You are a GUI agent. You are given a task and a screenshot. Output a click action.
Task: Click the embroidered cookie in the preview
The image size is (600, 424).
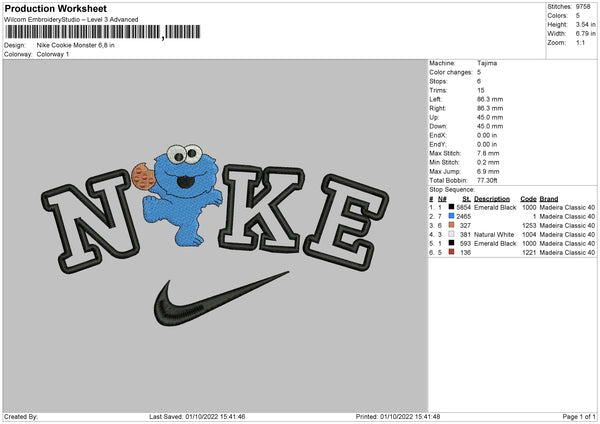pos(143,176)
